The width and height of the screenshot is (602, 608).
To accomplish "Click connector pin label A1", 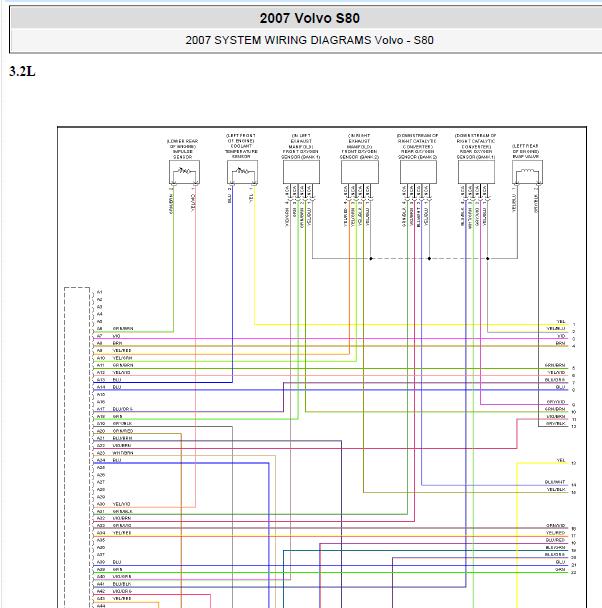I will tap(100, 292).
